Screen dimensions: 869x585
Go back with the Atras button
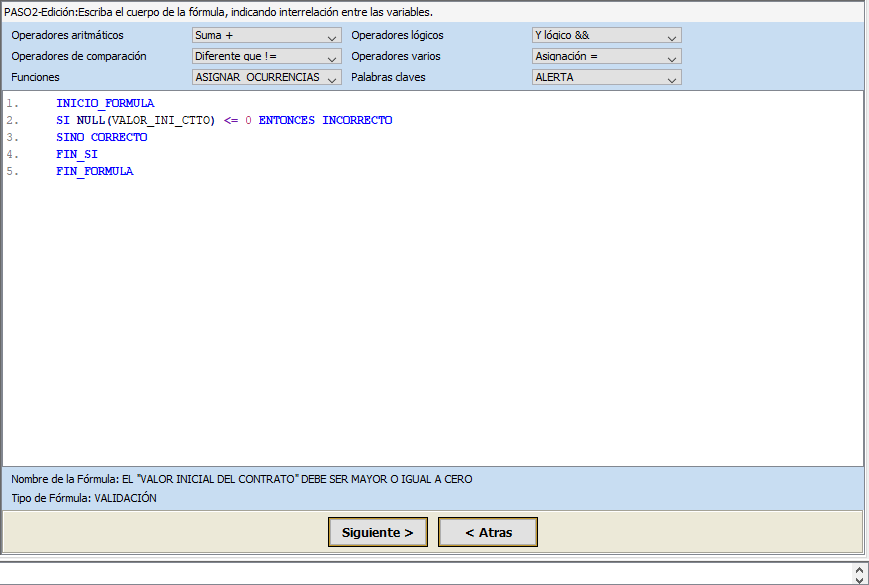(x=488, y=533)
